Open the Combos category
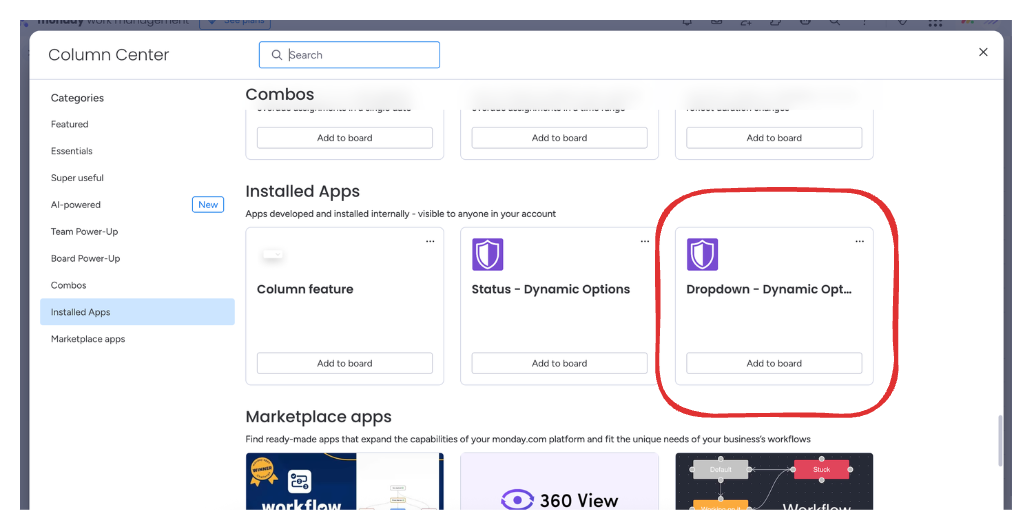 68,286
